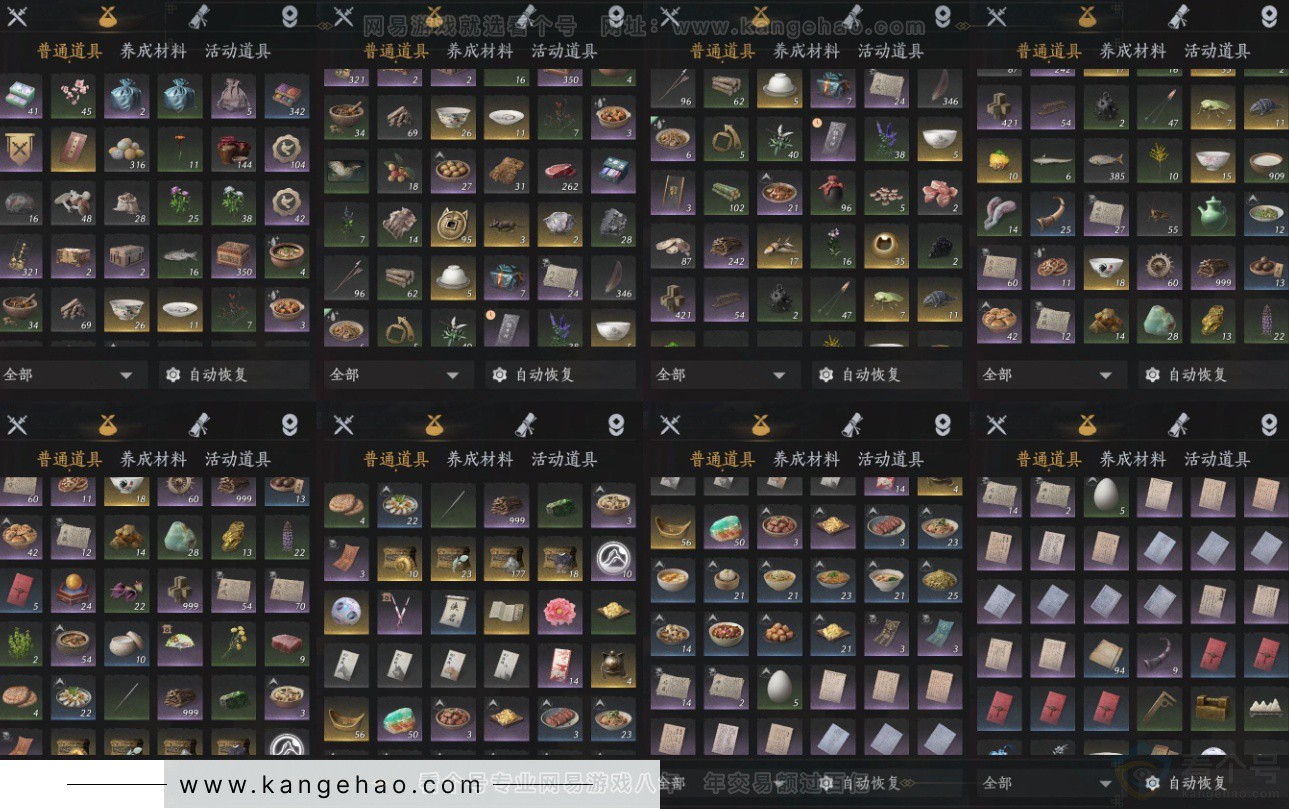
Task: Select the egg pile item showing 316
Action: coord(126,149)
